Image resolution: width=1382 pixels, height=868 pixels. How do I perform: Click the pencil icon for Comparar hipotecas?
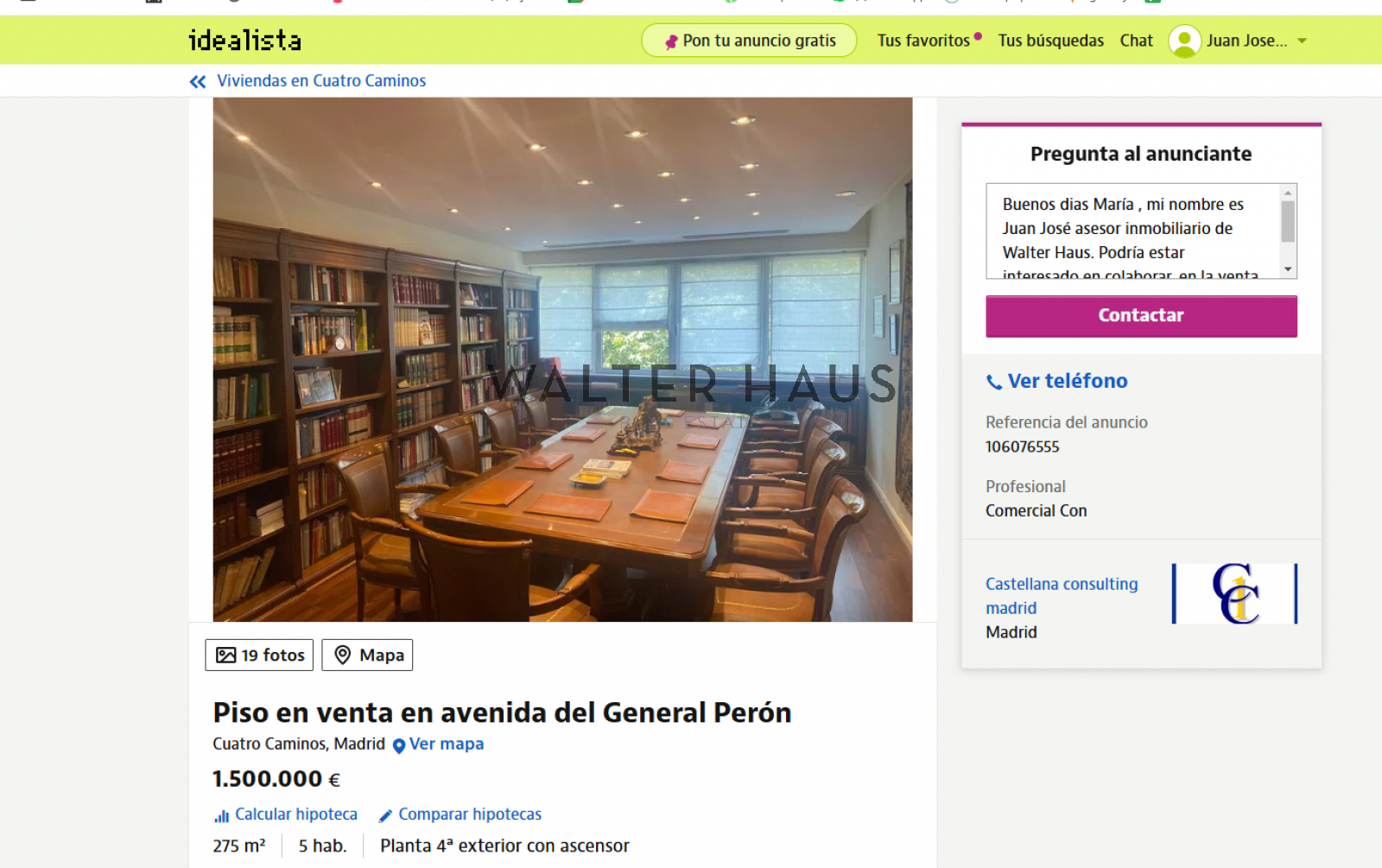(x=386, y=815)
